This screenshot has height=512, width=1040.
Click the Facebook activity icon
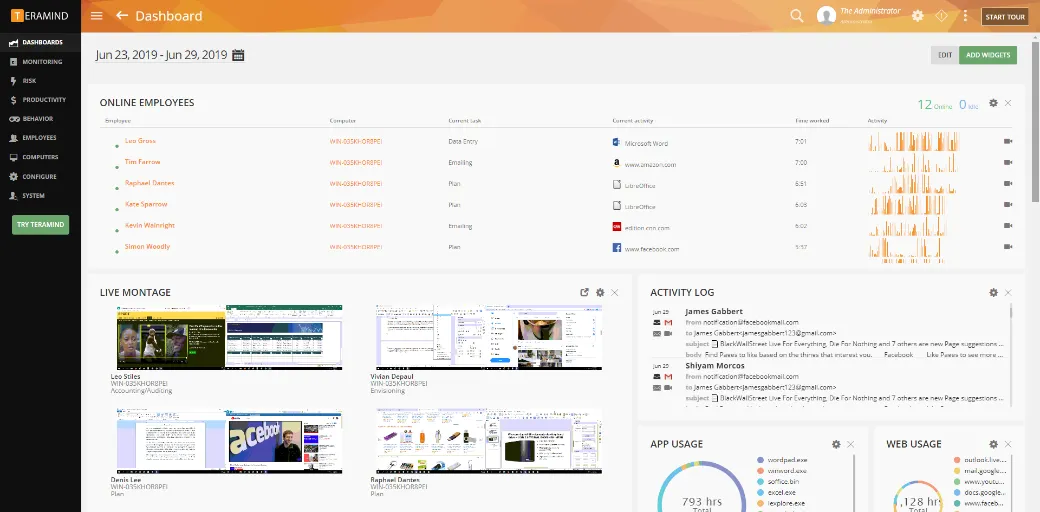point(617,248)
